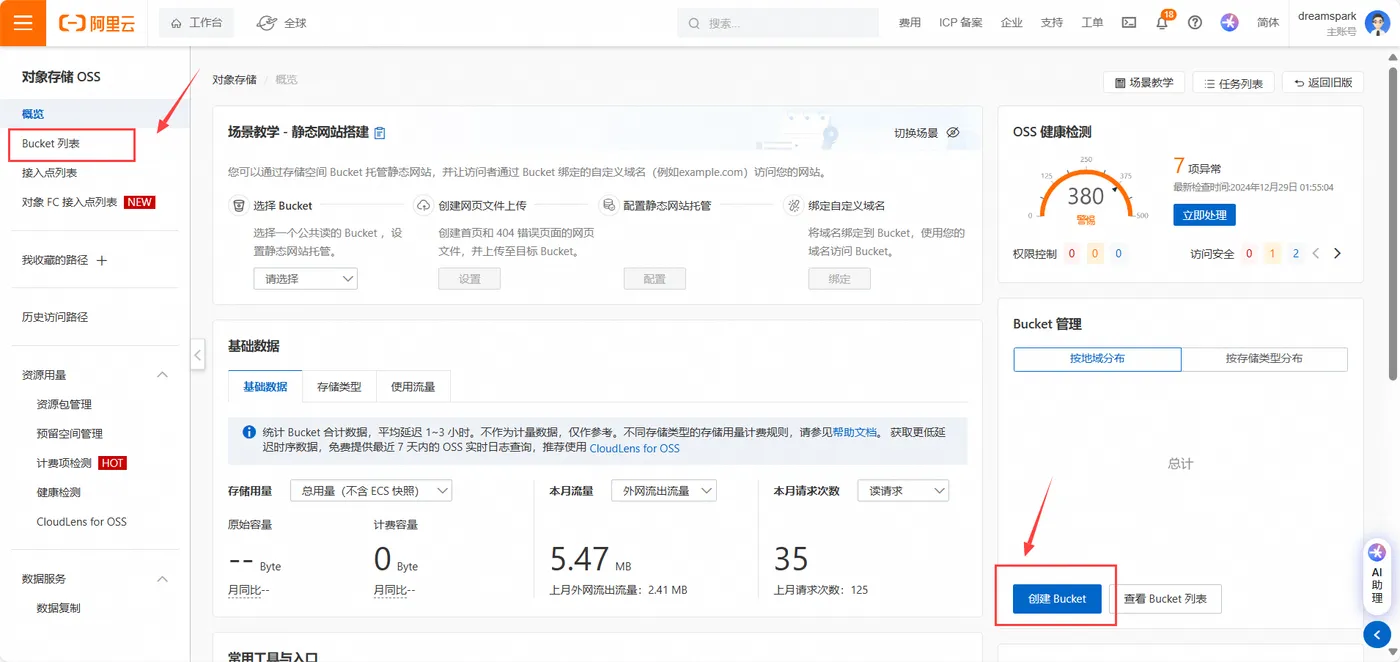Viewport: 1400px width, 662px height.
Task: Open the orange hamburger main menu
Action: point(23,23)
